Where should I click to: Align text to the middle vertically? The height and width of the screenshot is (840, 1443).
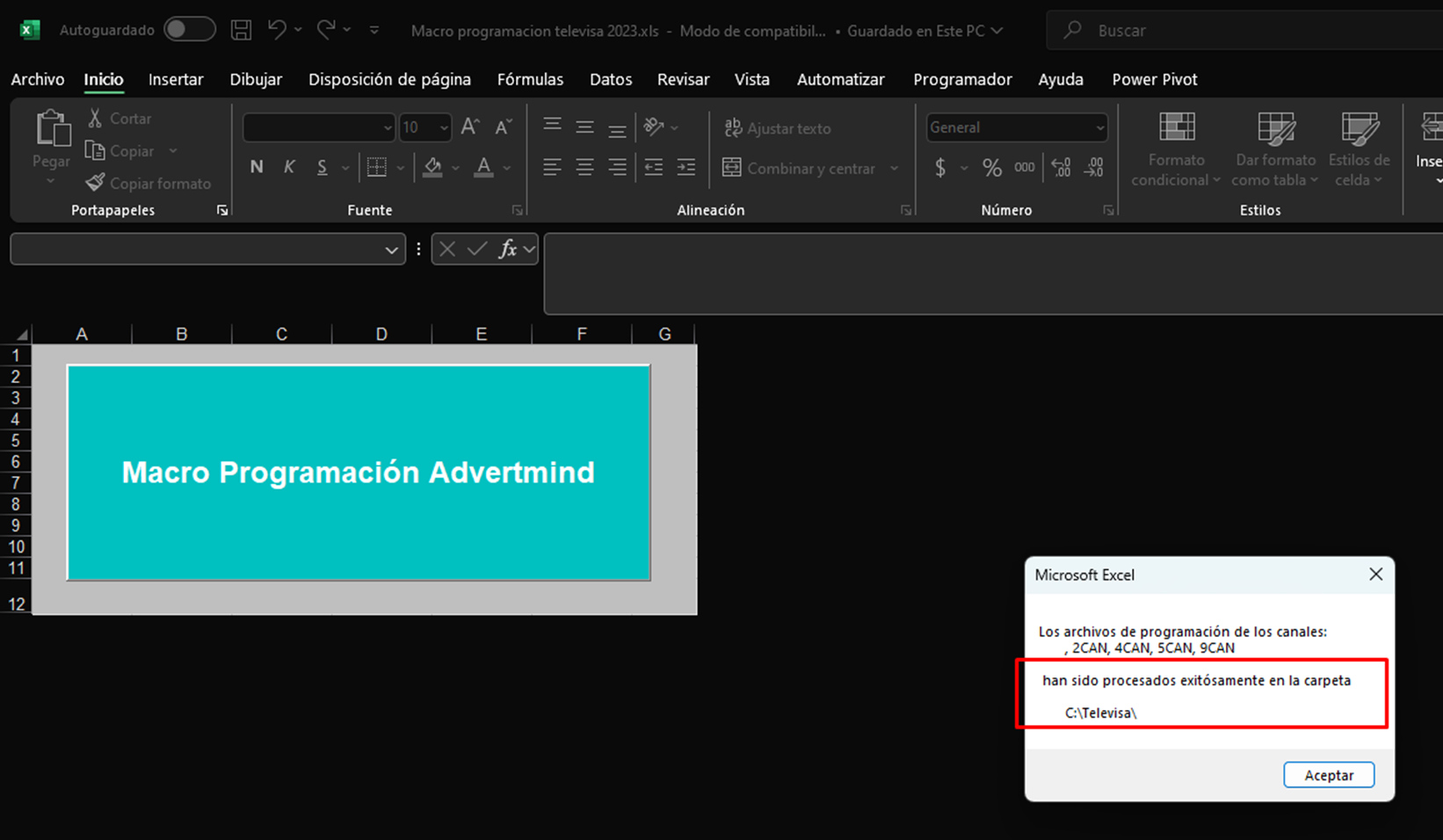point(584,127)
